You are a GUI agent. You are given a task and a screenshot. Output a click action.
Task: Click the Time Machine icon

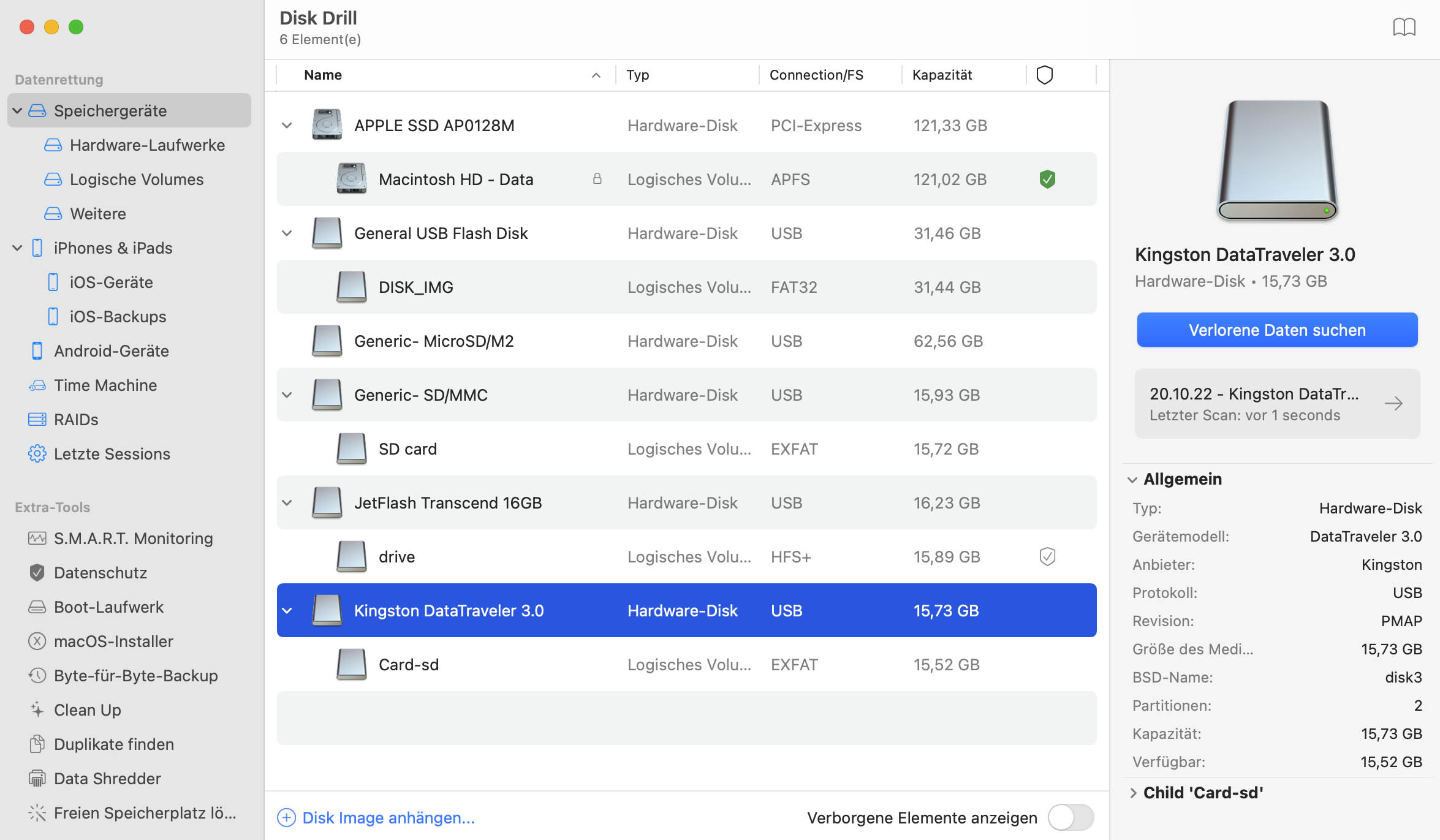pos(36,385)
